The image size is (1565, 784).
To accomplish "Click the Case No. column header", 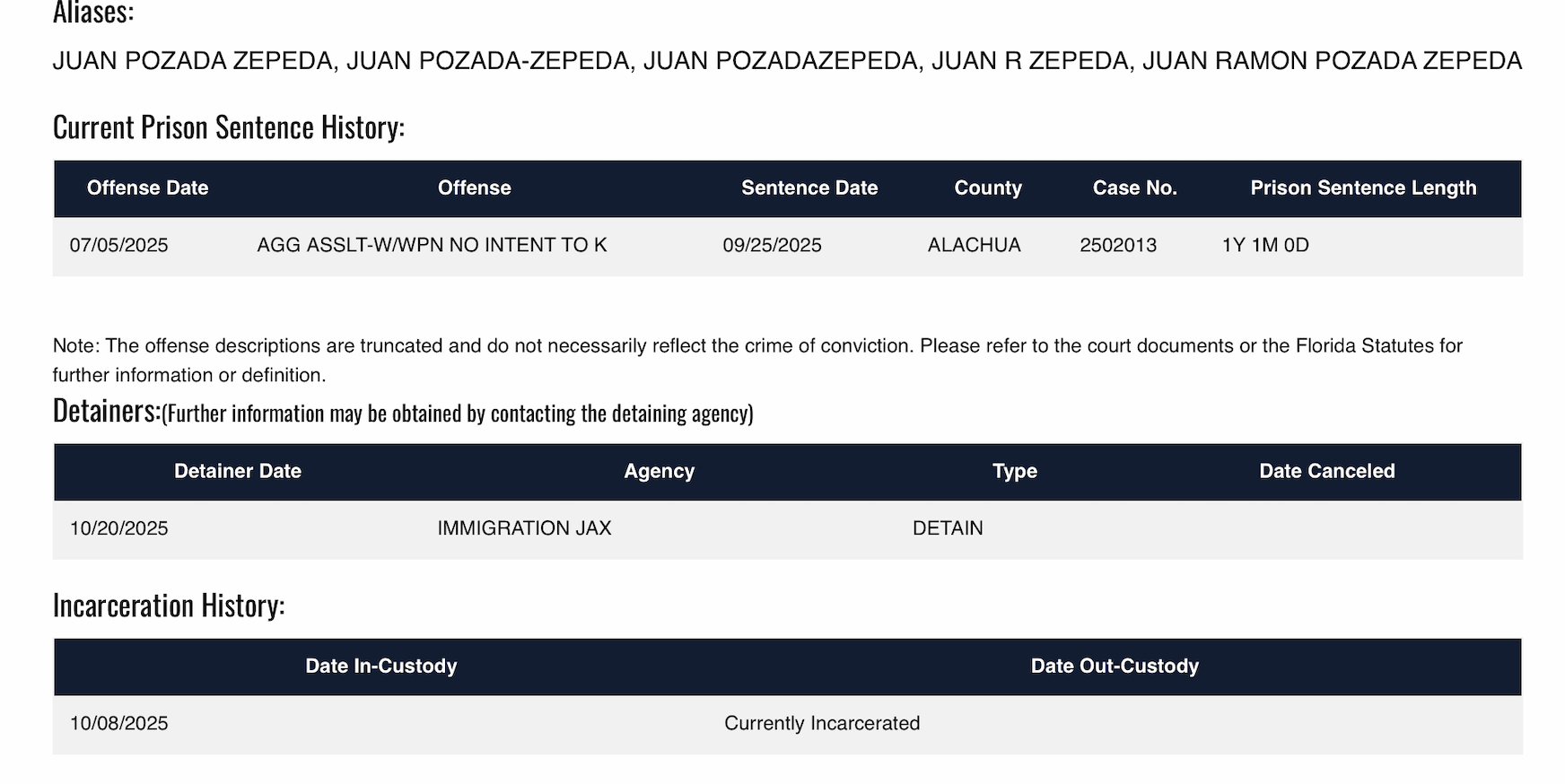I will point(1134,188).
